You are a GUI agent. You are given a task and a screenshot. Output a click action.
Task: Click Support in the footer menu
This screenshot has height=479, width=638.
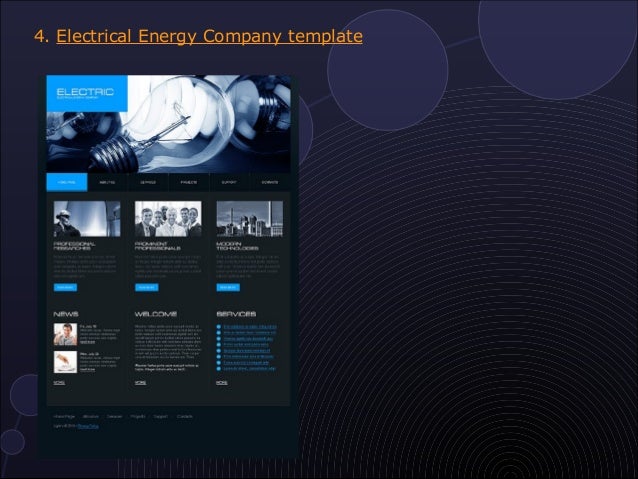(161, 416)
